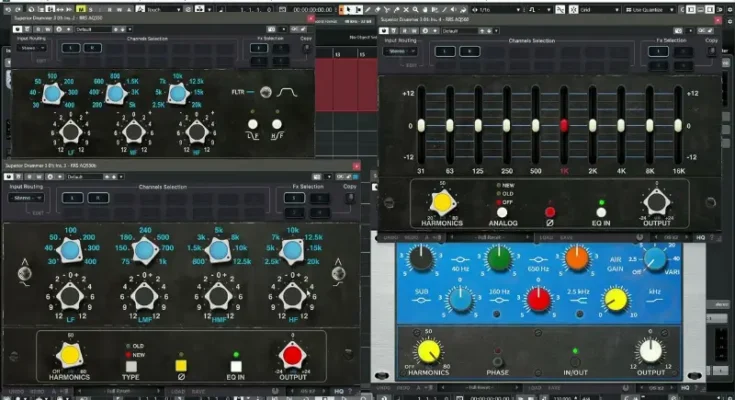
Task: Click the blue 650 Hz orange knob
Action: pyautogui.click(x=577, y=259)
